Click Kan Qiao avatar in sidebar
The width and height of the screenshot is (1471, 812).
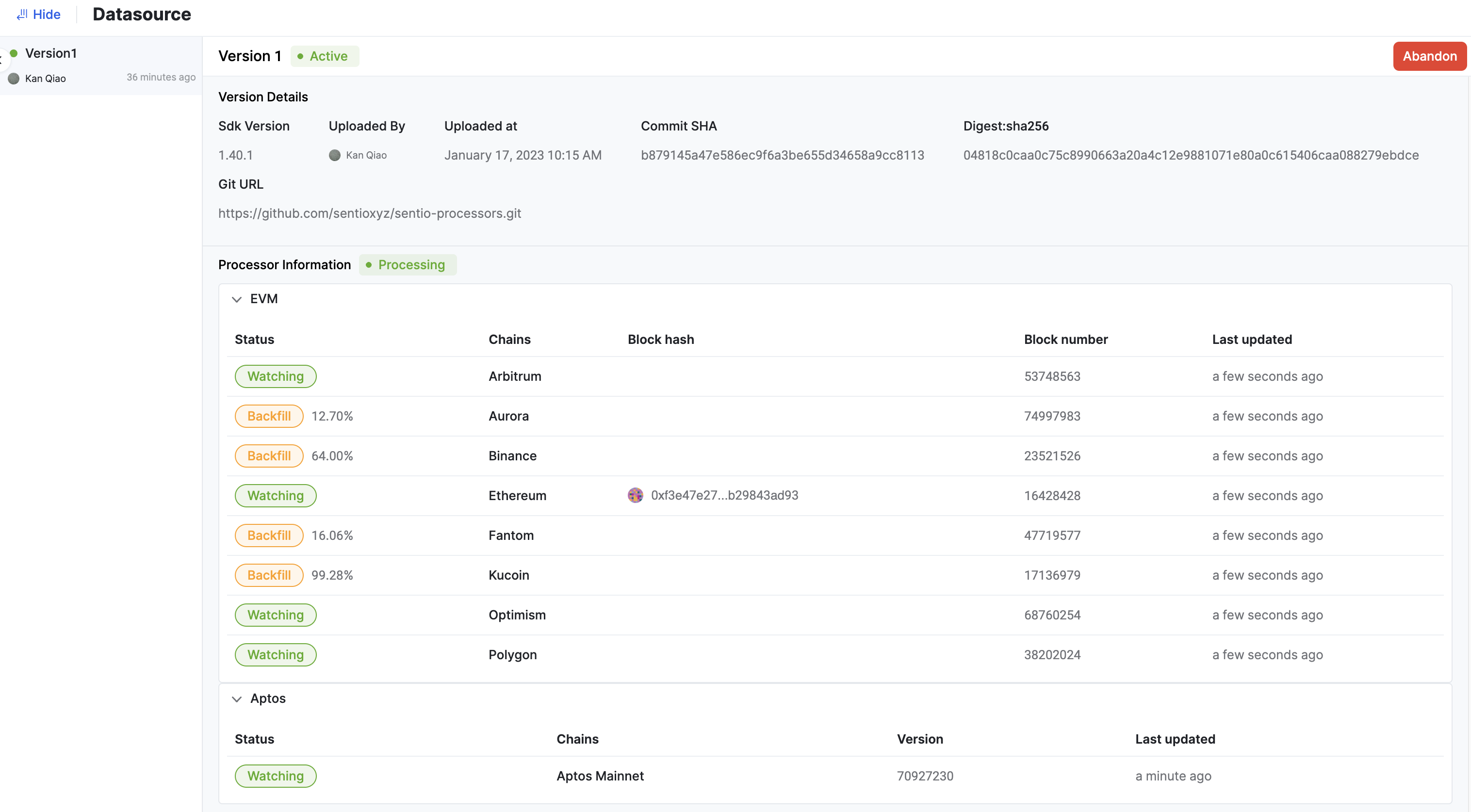[x=14, y=78]
